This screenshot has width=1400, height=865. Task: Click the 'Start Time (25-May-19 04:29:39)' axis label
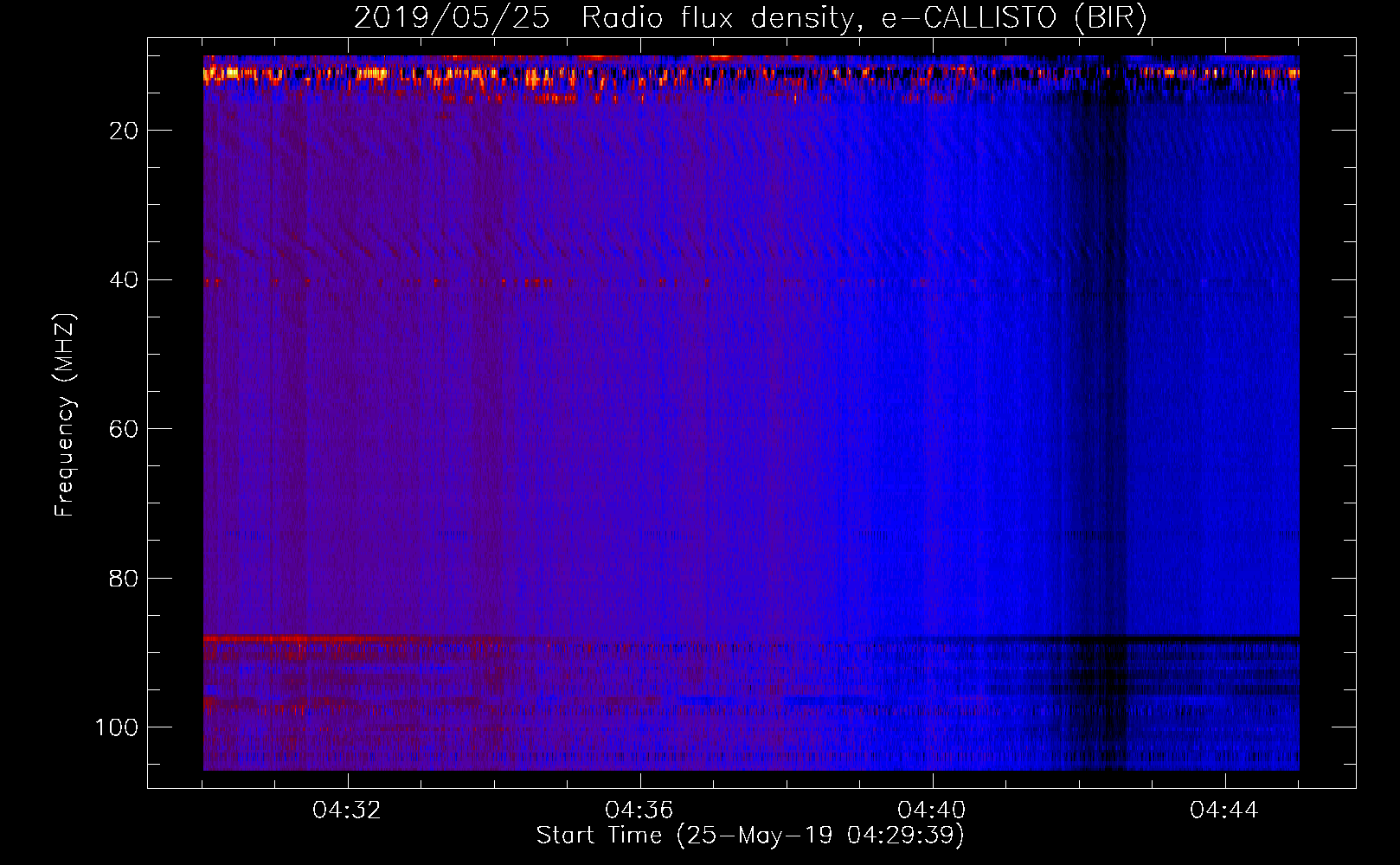750,836
